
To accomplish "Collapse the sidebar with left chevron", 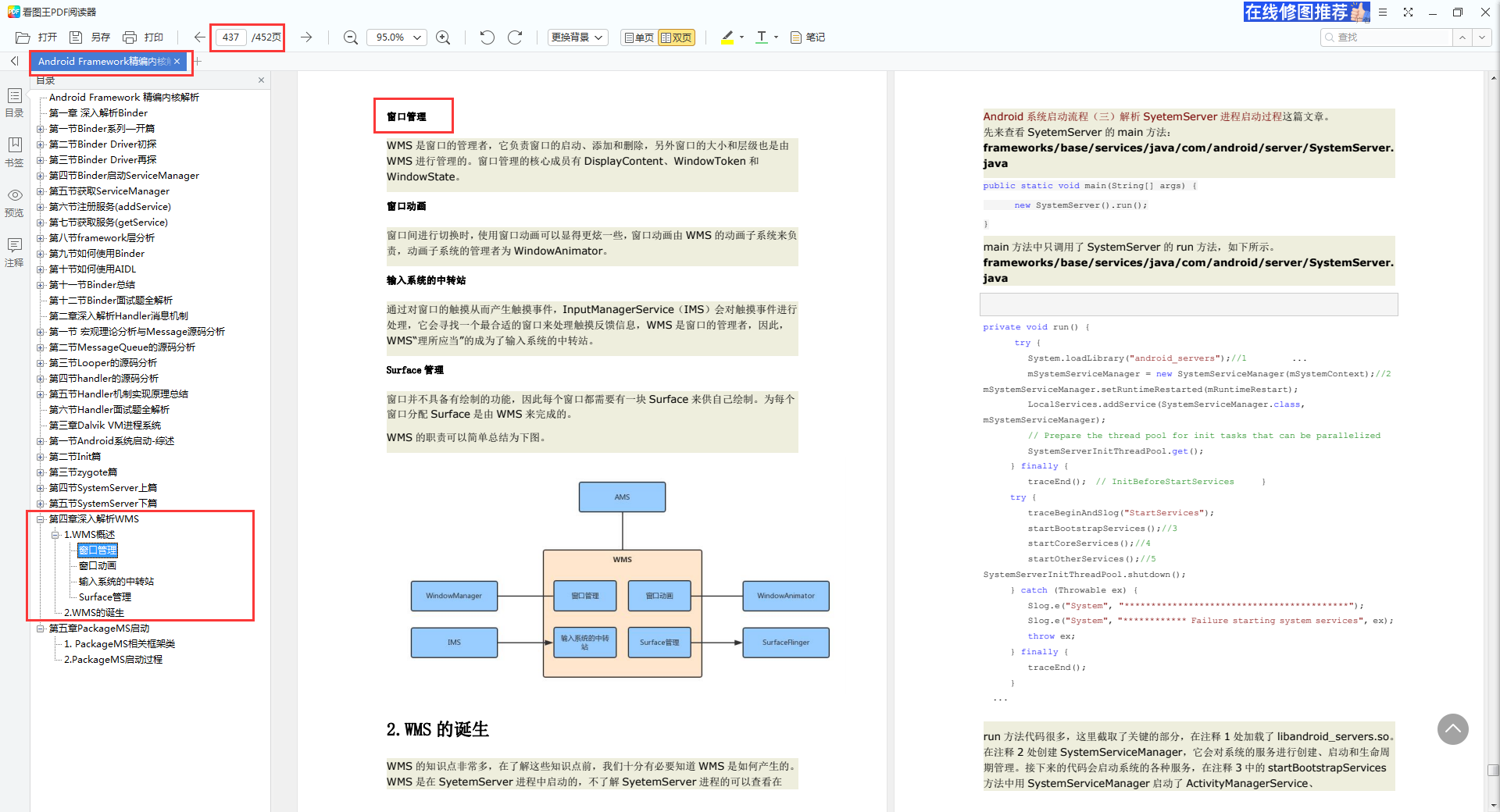I will (x=14, y=61).
